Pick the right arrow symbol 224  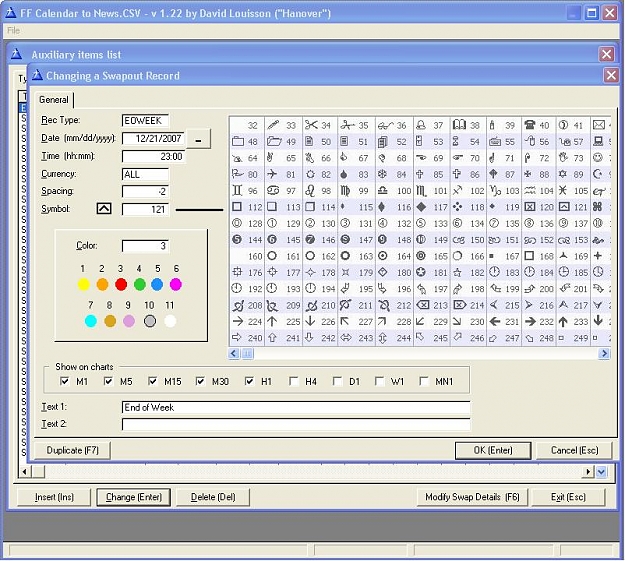tap(238, 321)
